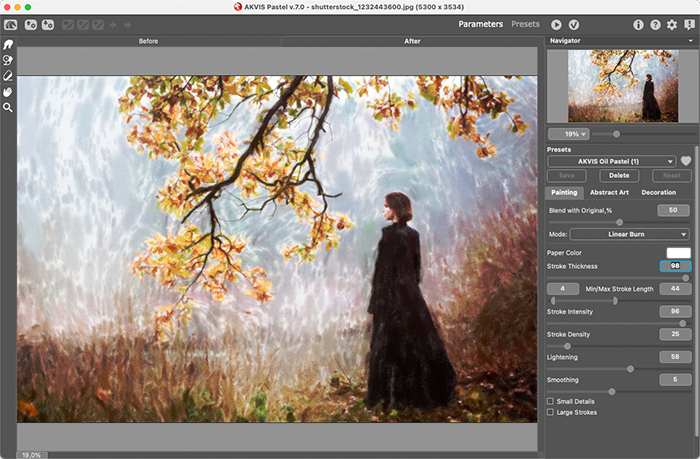Select the Eraser tool in left toolbar
Screen dimensions: 700x459
click(8, 75)
